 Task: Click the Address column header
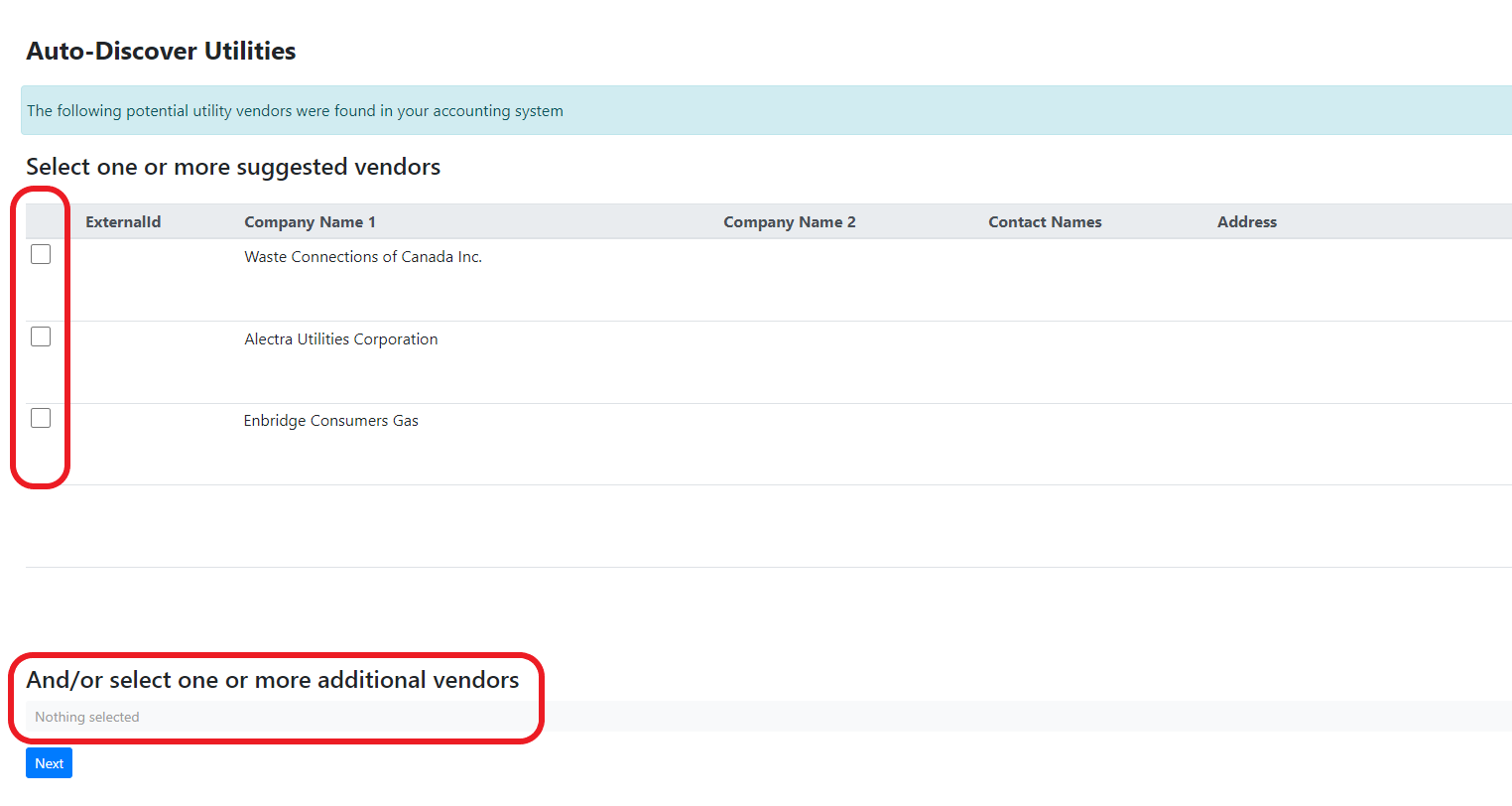point(1247,222)
